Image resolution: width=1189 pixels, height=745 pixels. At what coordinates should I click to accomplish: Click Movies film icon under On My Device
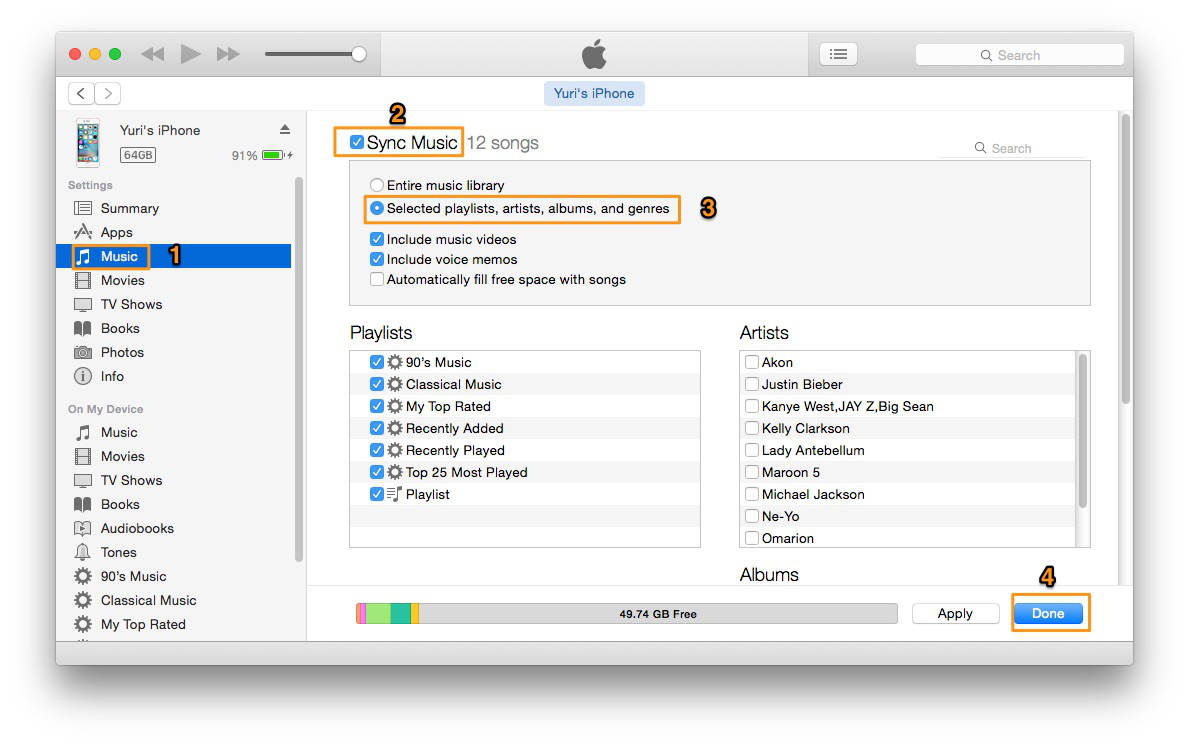(83, 457)
